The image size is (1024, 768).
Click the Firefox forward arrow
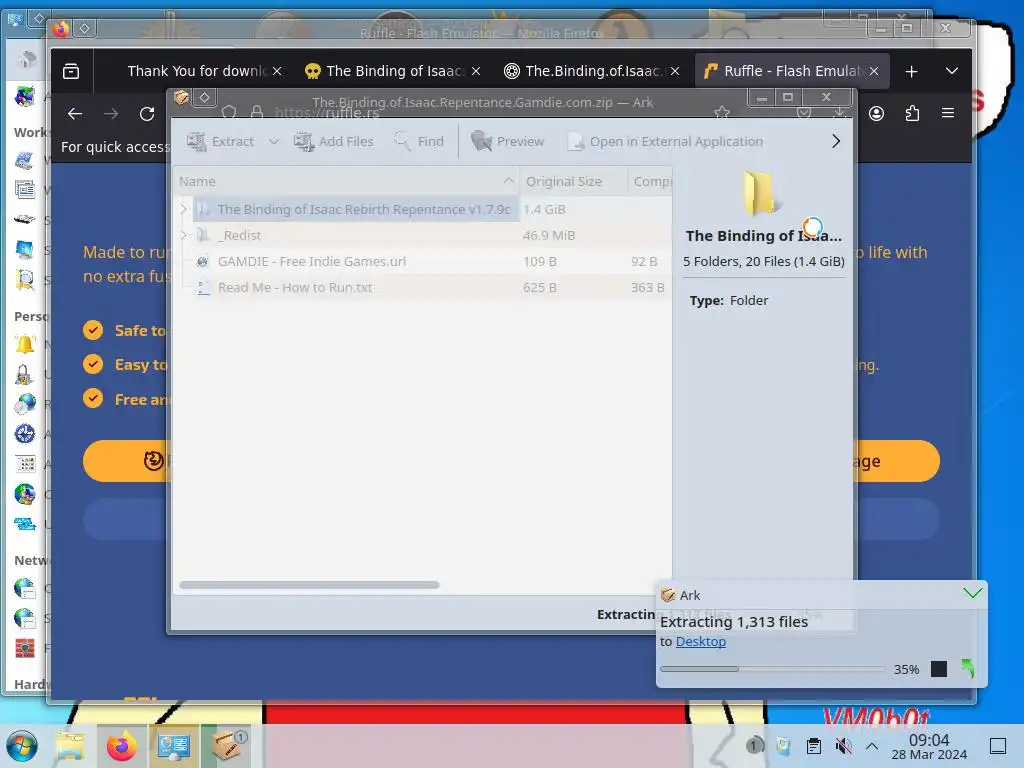tap(111, 114)
